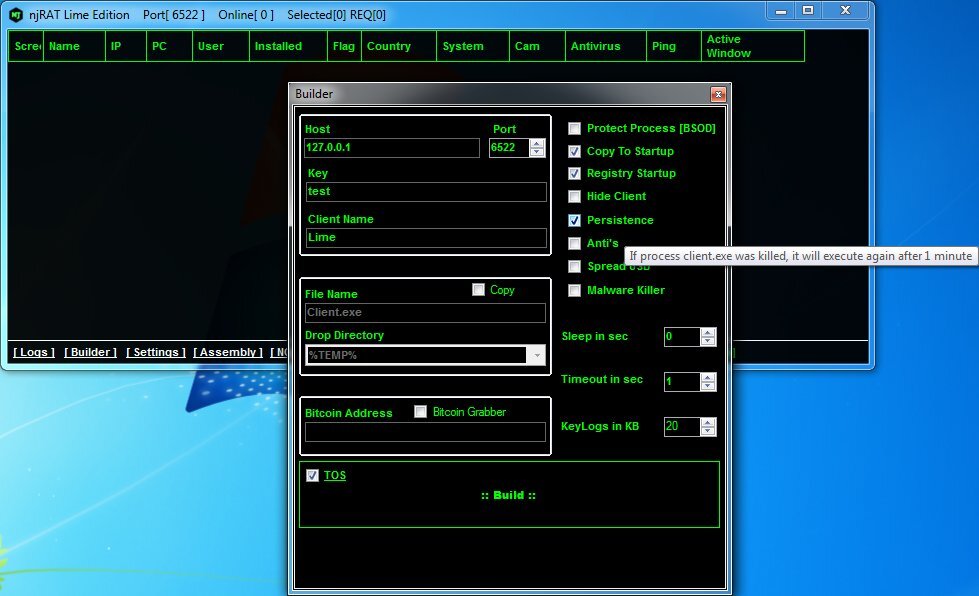Click the njRAT application icon in title bar

click(16, 15)
